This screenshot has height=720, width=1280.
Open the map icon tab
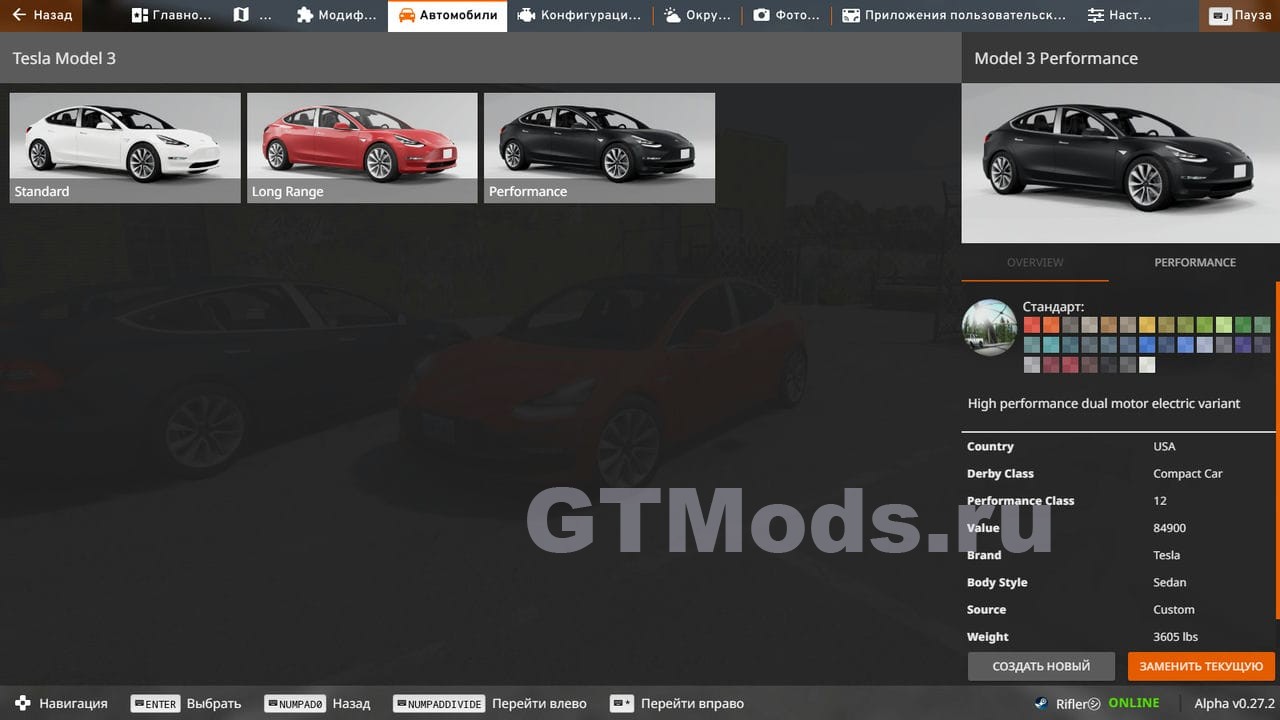pos(252,15)
